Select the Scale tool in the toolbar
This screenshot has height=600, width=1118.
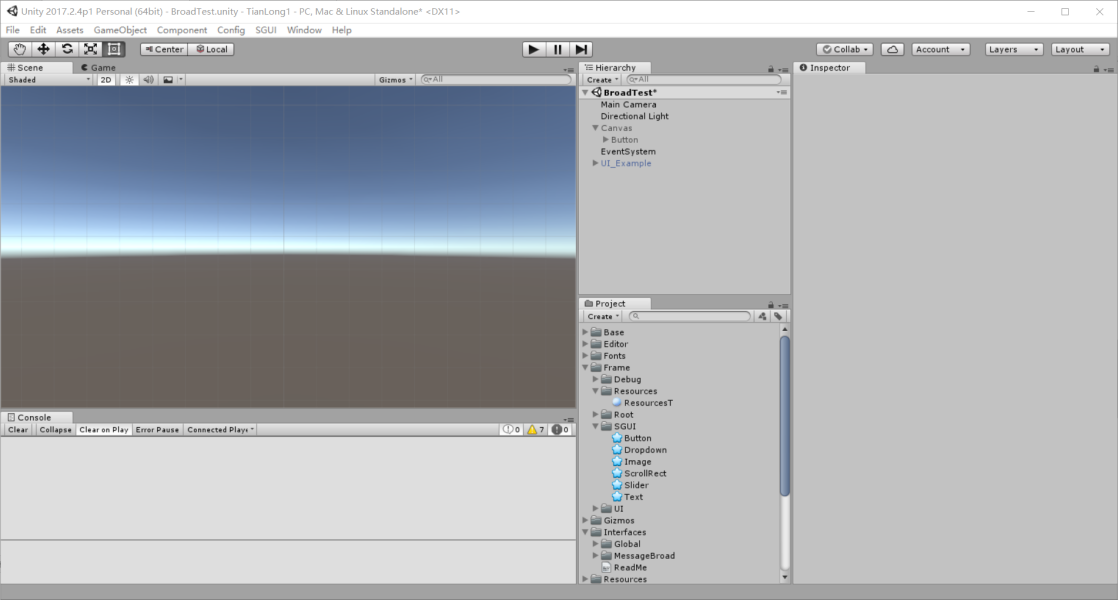coord(91,49)
